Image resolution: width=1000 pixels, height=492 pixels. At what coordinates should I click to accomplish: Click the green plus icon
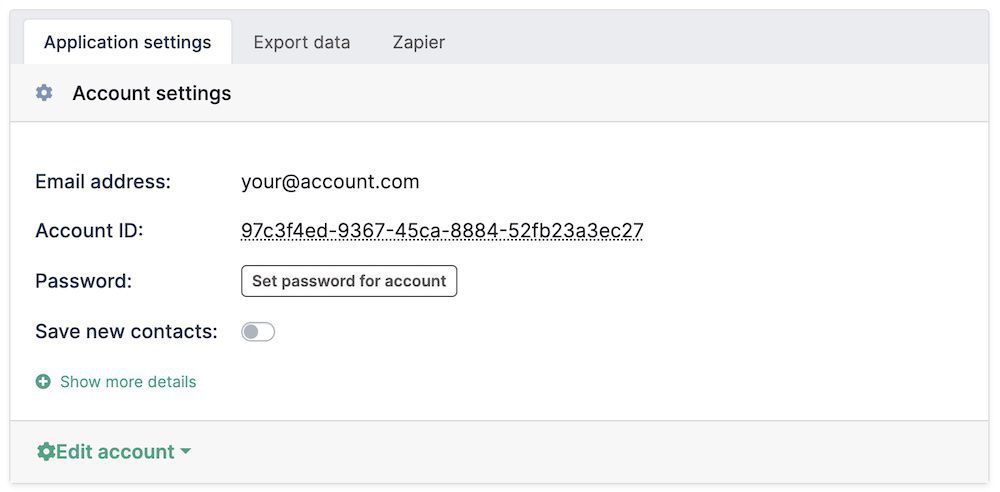(x=43, y=382)
